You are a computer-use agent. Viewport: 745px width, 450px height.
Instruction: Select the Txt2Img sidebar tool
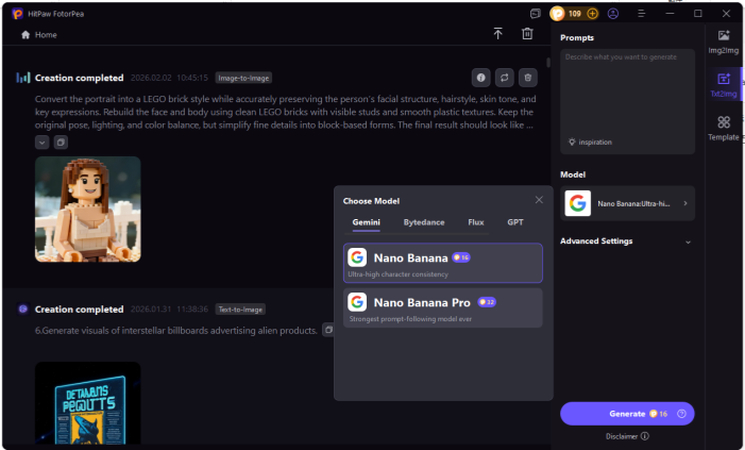tap(723, 86)
